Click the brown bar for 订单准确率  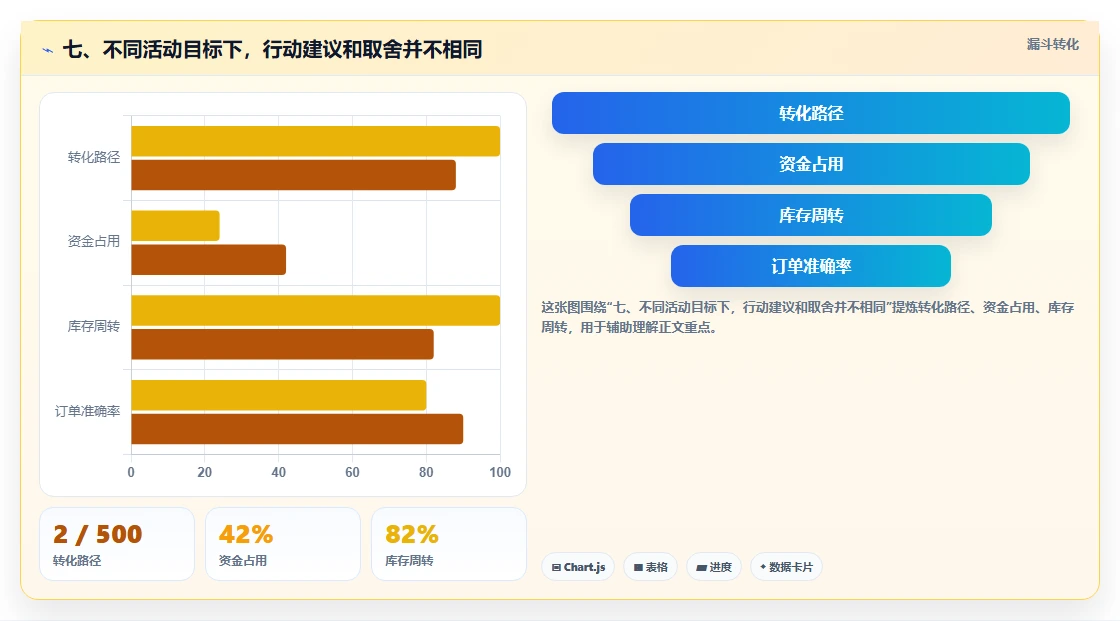tap(297, 429)
